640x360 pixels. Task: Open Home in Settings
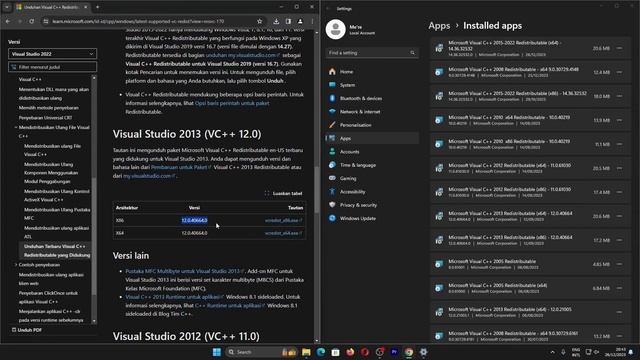point(372,72)
